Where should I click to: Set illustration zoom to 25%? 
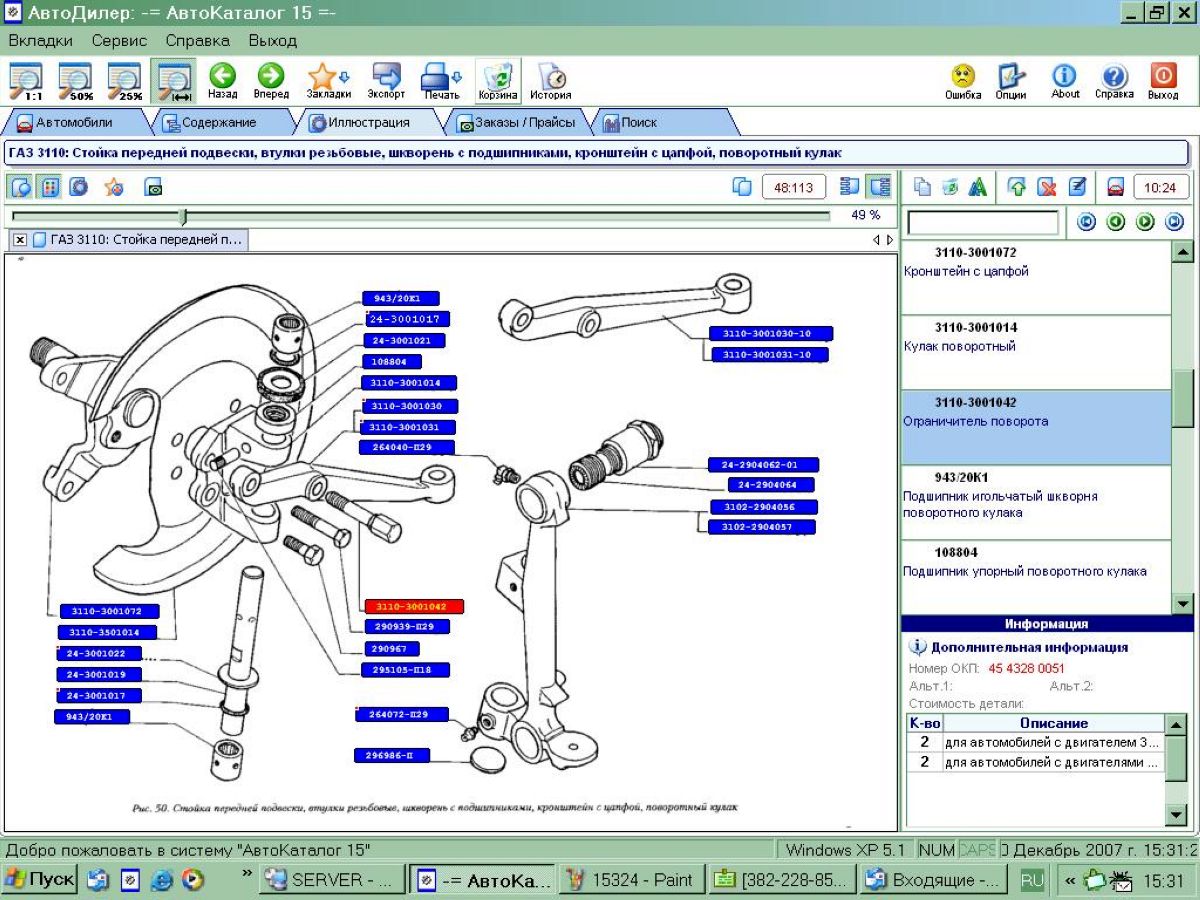[124, 81]
